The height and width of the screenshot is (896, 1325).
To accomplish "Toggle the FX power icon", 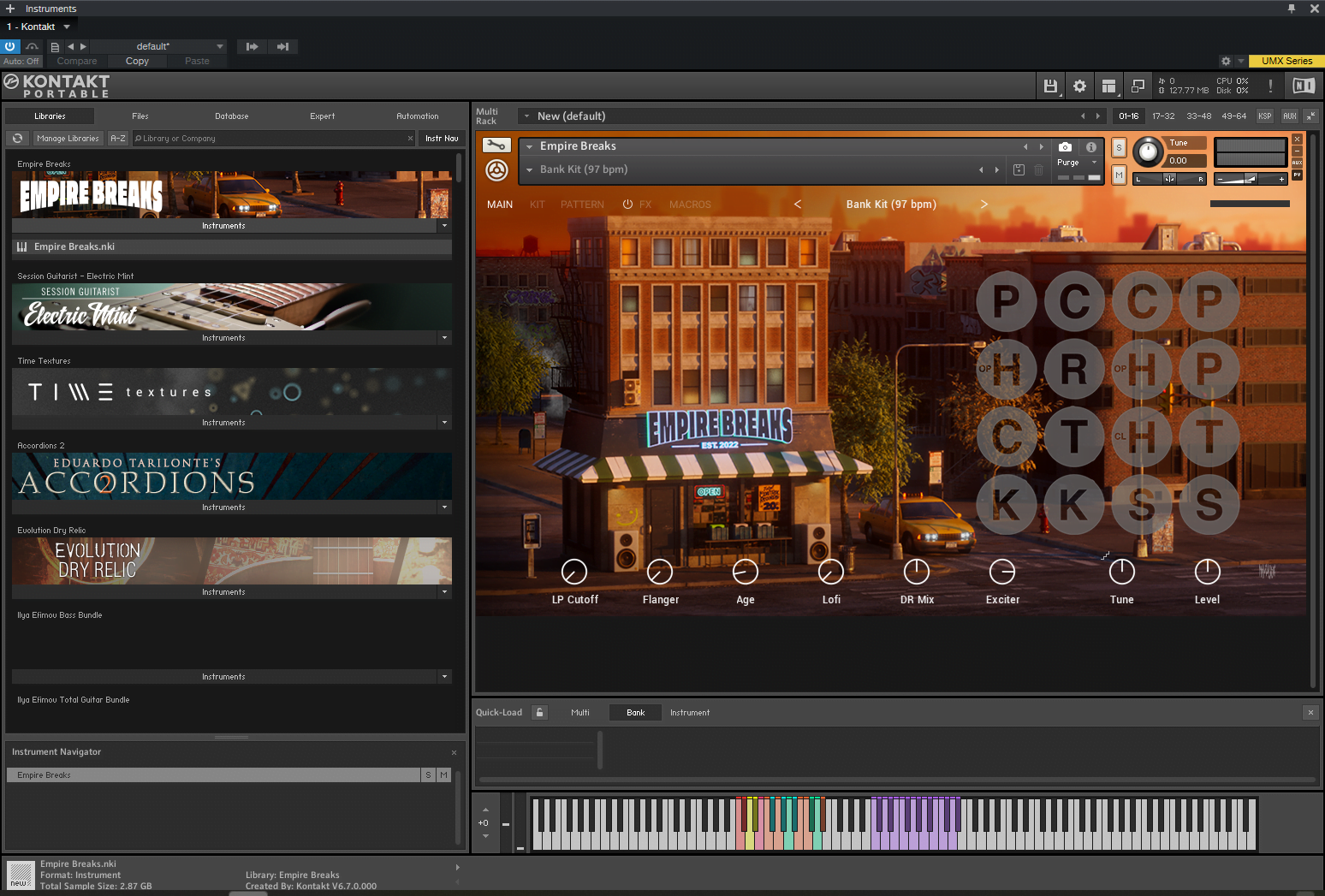I will [627, 205].
